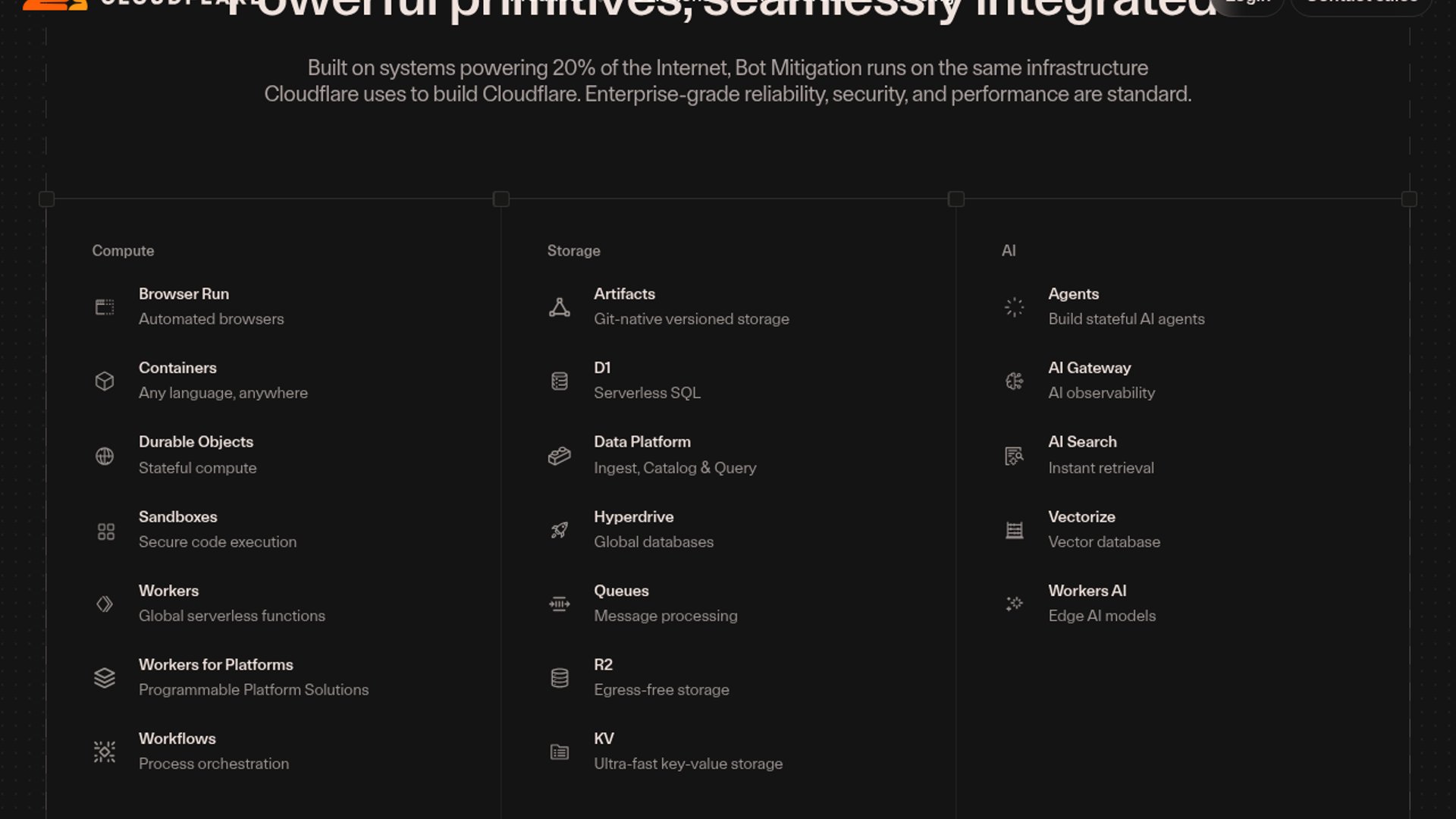Click 'Ultra-fast key-value storage' description
Image resolution: width=1456 pixels, height=819 pixels.
[688, 764]
